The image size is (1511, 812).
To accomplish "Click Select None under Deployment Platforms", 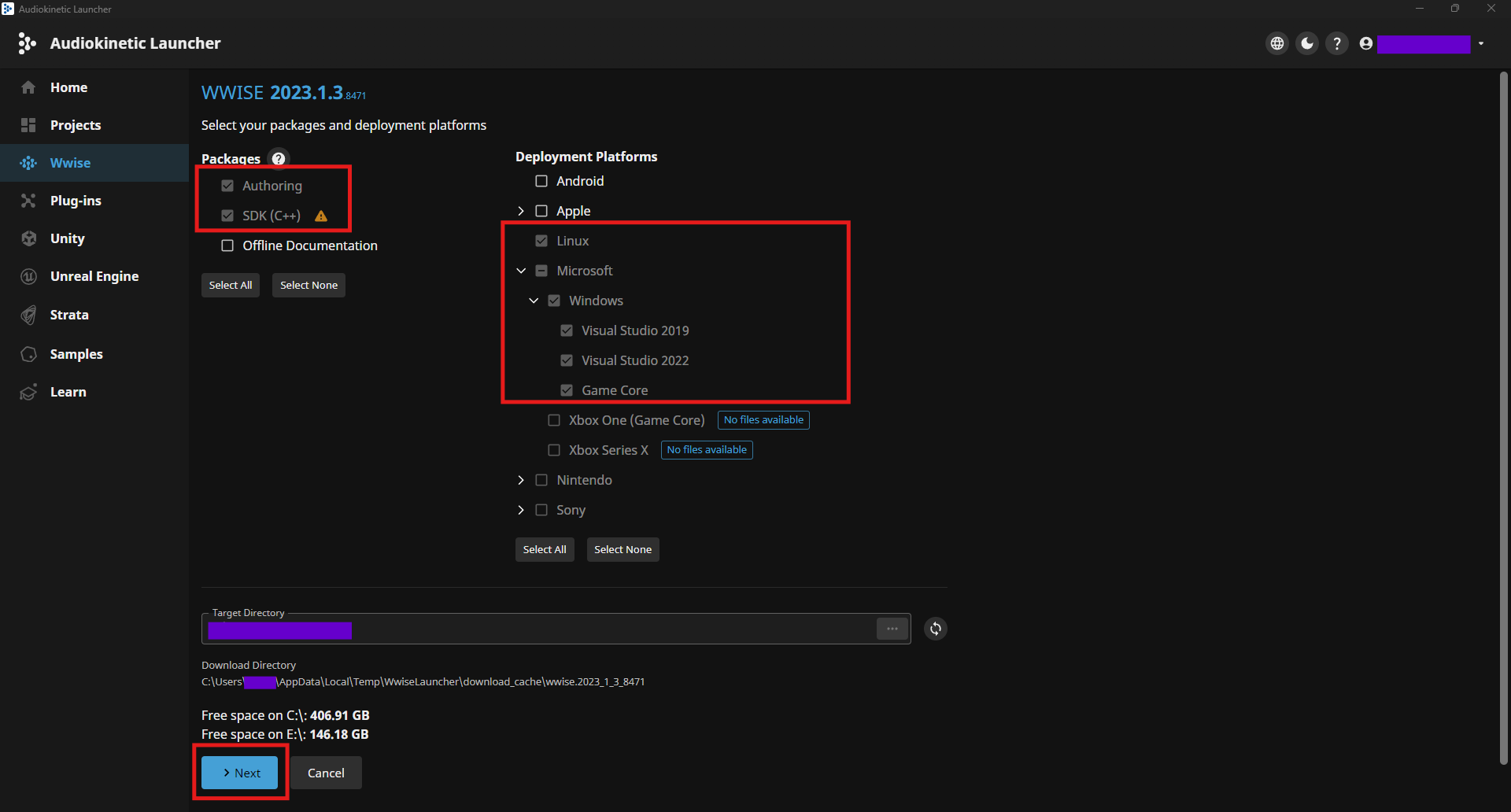I will click(x=623, y=549).
